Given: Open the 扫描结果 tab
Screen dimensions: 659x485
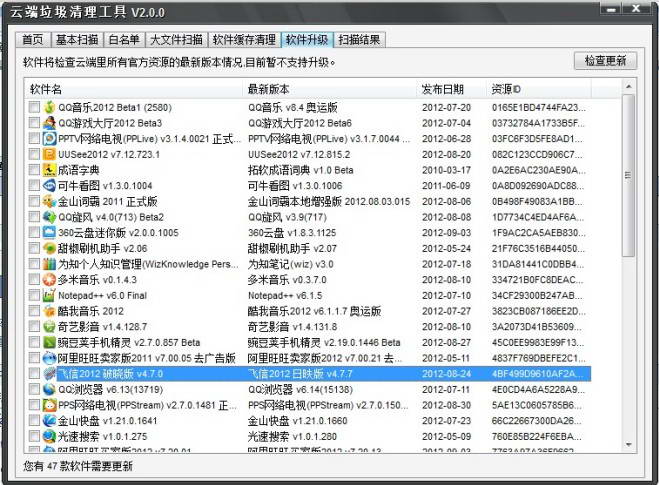Looking at the screenshot, I should click(359, 40).
